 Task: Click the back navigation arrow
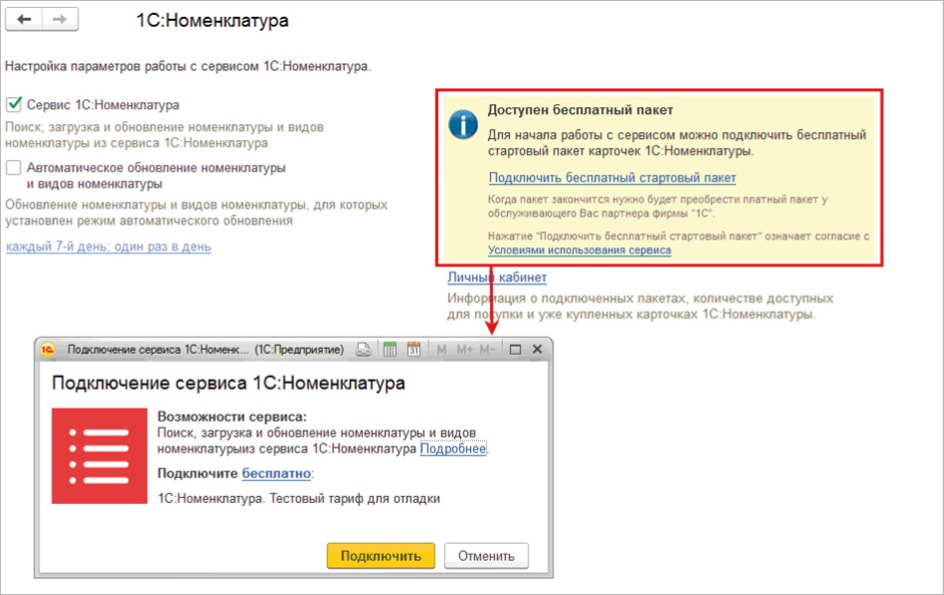(24, 20)
